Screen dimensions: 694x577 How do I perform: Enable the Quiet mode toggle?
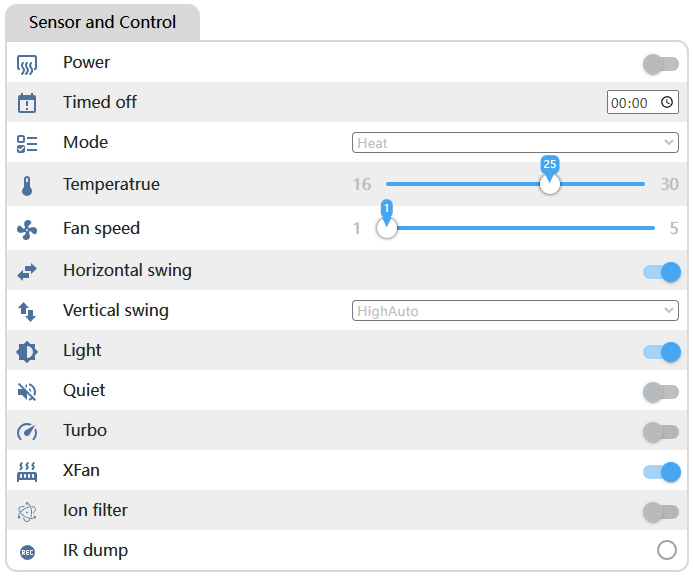(661, 392)
